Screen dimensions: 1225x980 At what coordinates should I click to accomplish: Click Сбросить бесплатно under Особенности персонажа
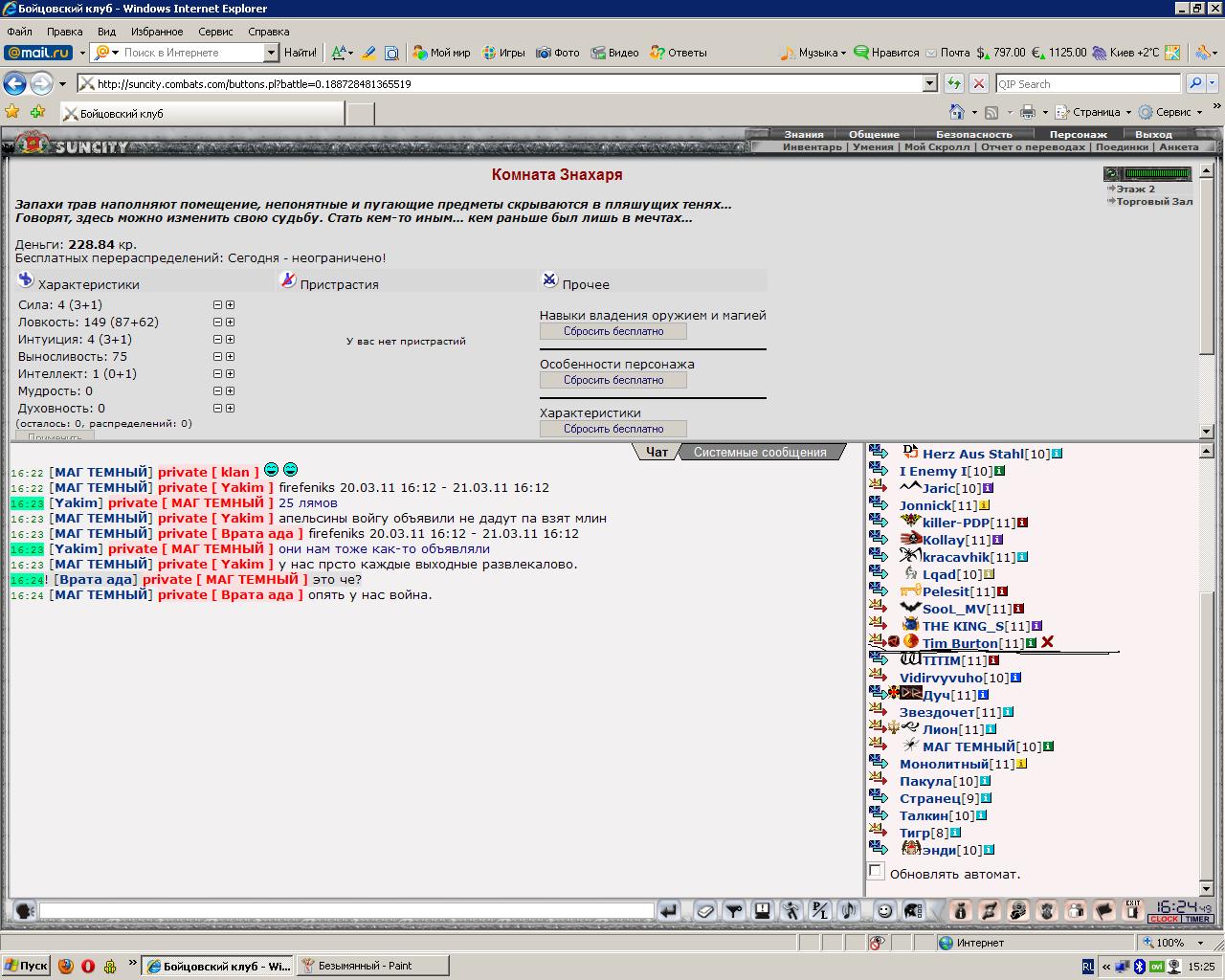coord(613,380)
